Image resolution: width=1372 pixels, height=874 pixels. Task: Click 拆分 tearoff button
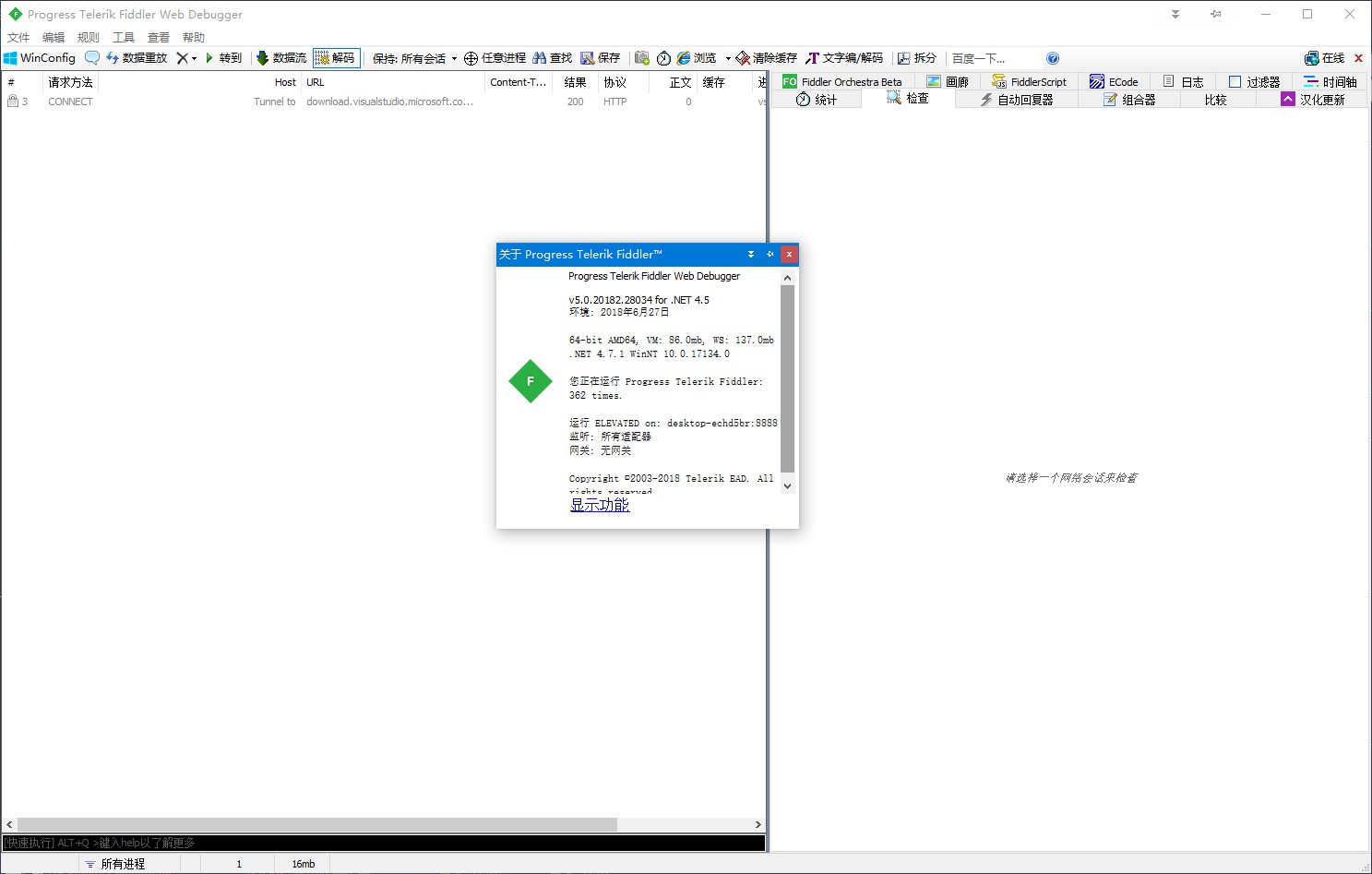[917, 58]
